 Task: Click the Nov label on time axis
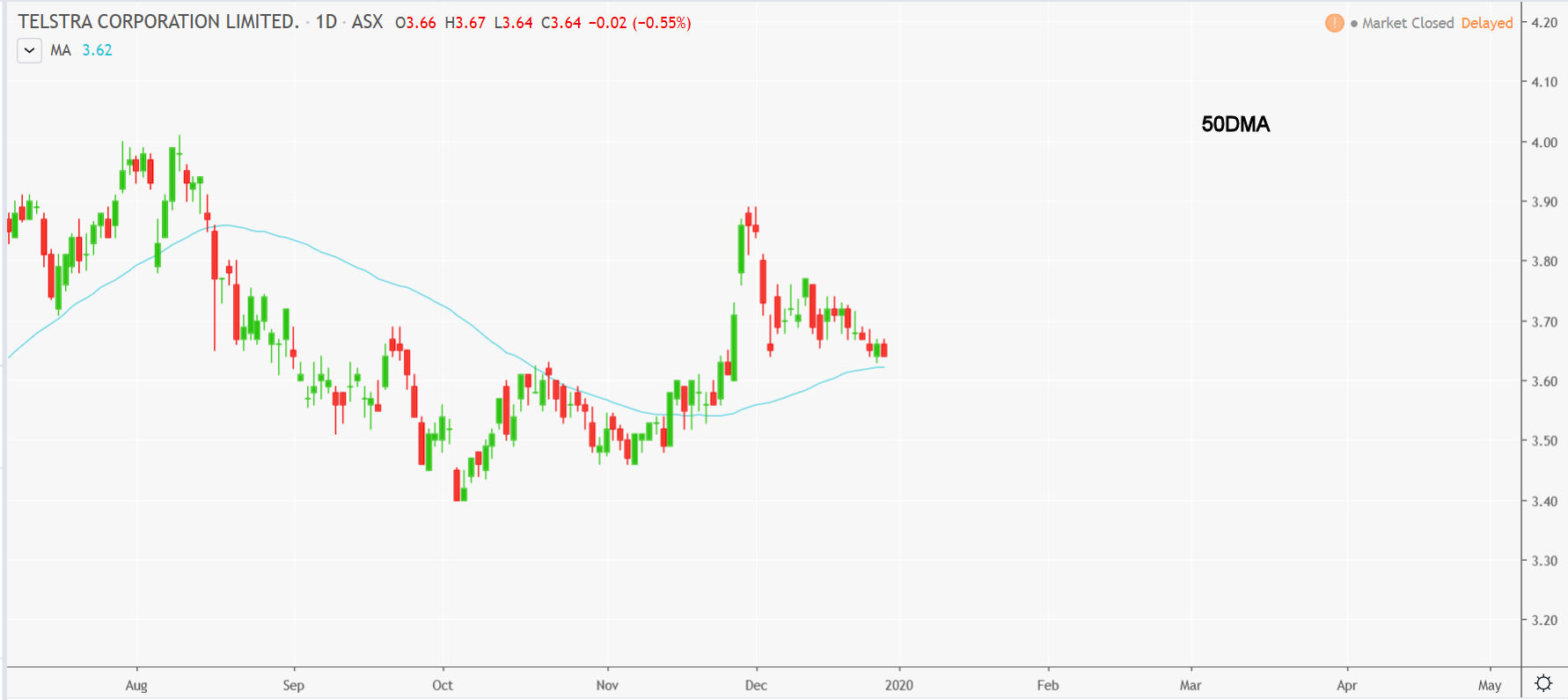pyautogui.click(x=607, y=685)
